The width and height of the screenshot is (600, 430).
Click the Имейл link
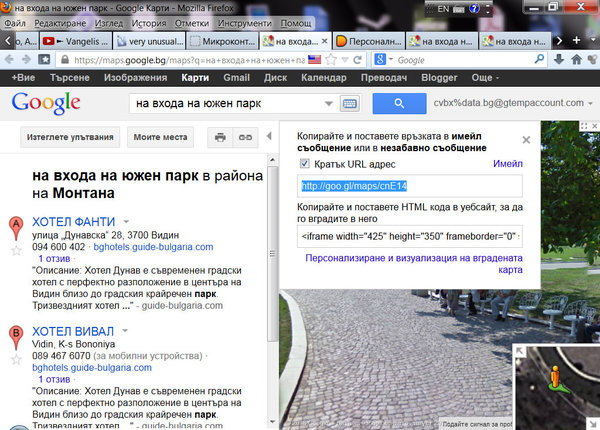pyautogui.click(x=508, y=164)
